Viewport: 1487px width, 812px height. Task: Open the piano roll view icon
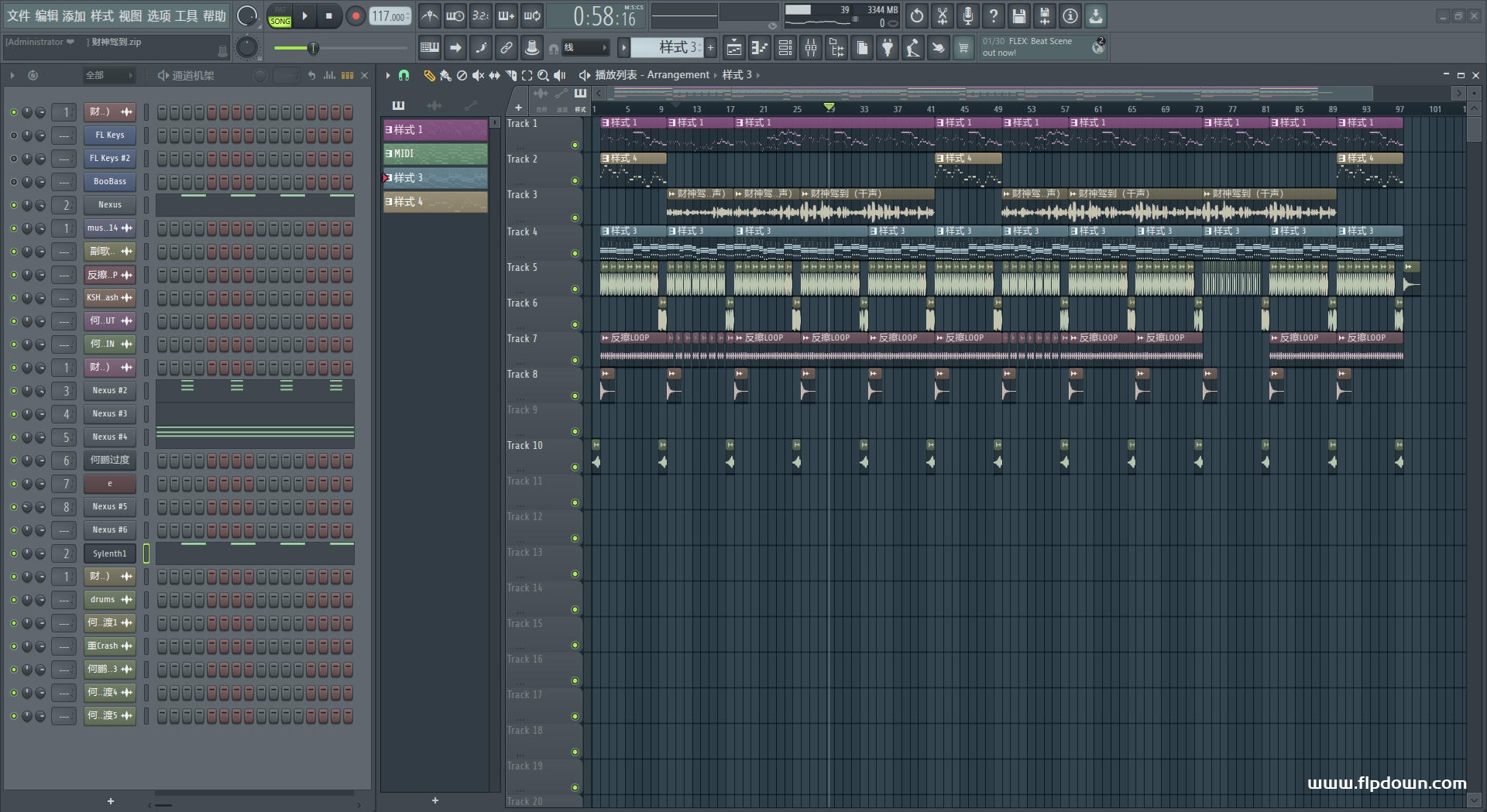click(760, 48)
